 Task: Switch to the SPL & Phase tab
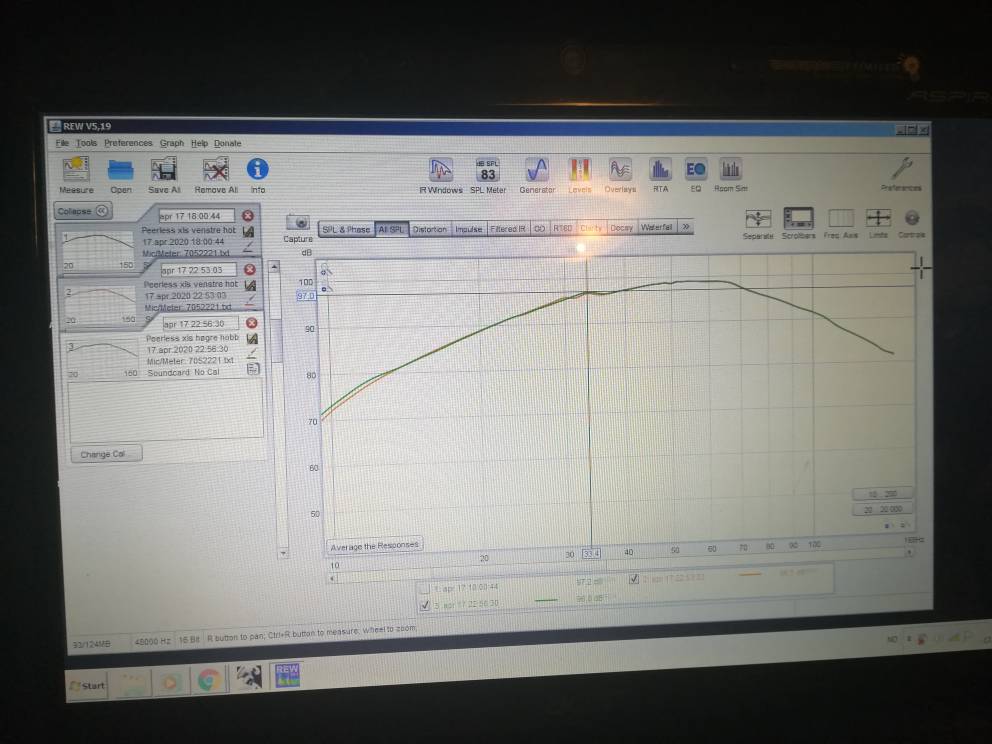[x=346, y=229]
